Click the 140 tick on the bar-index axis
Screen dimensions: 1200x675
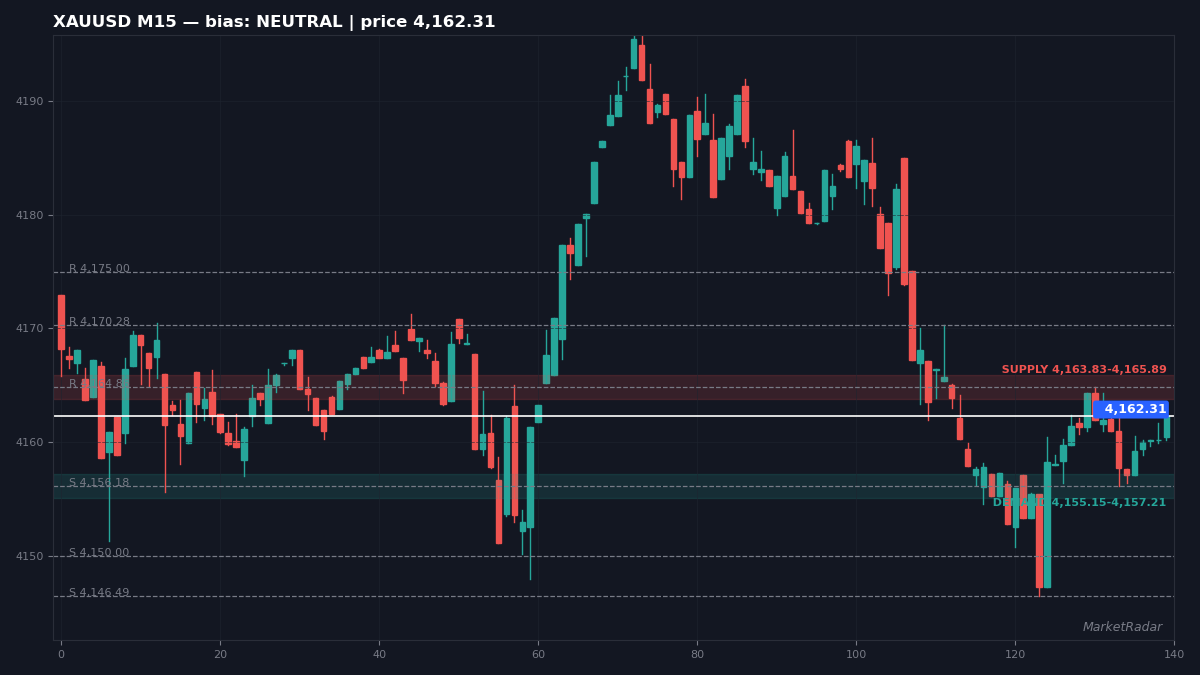1174,655
